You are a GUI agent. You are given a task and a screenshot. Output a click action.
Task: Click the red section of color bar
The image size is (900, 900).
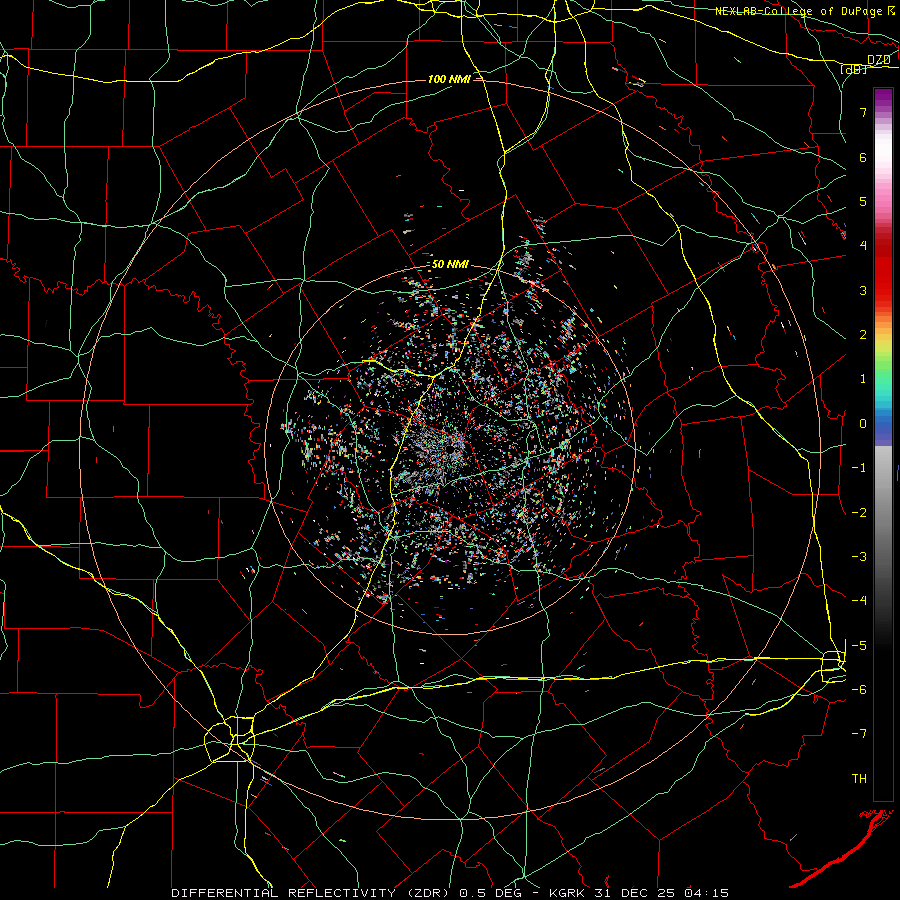coord(883,270)
